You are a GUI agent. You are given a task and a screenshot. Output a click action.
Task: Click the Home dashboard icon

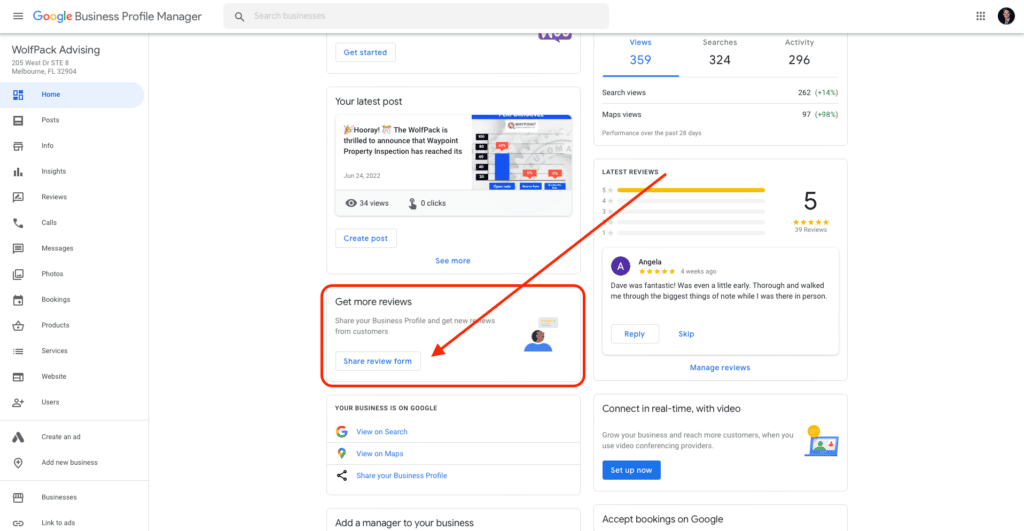pos(18,95)
